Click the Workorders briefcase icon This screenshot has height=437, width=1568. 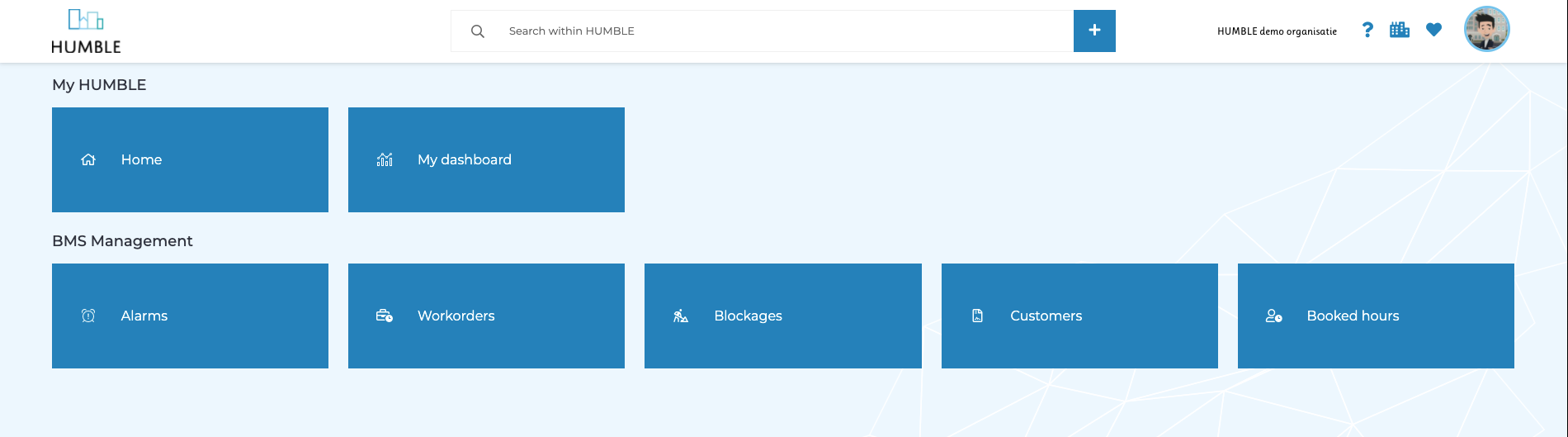385,316
